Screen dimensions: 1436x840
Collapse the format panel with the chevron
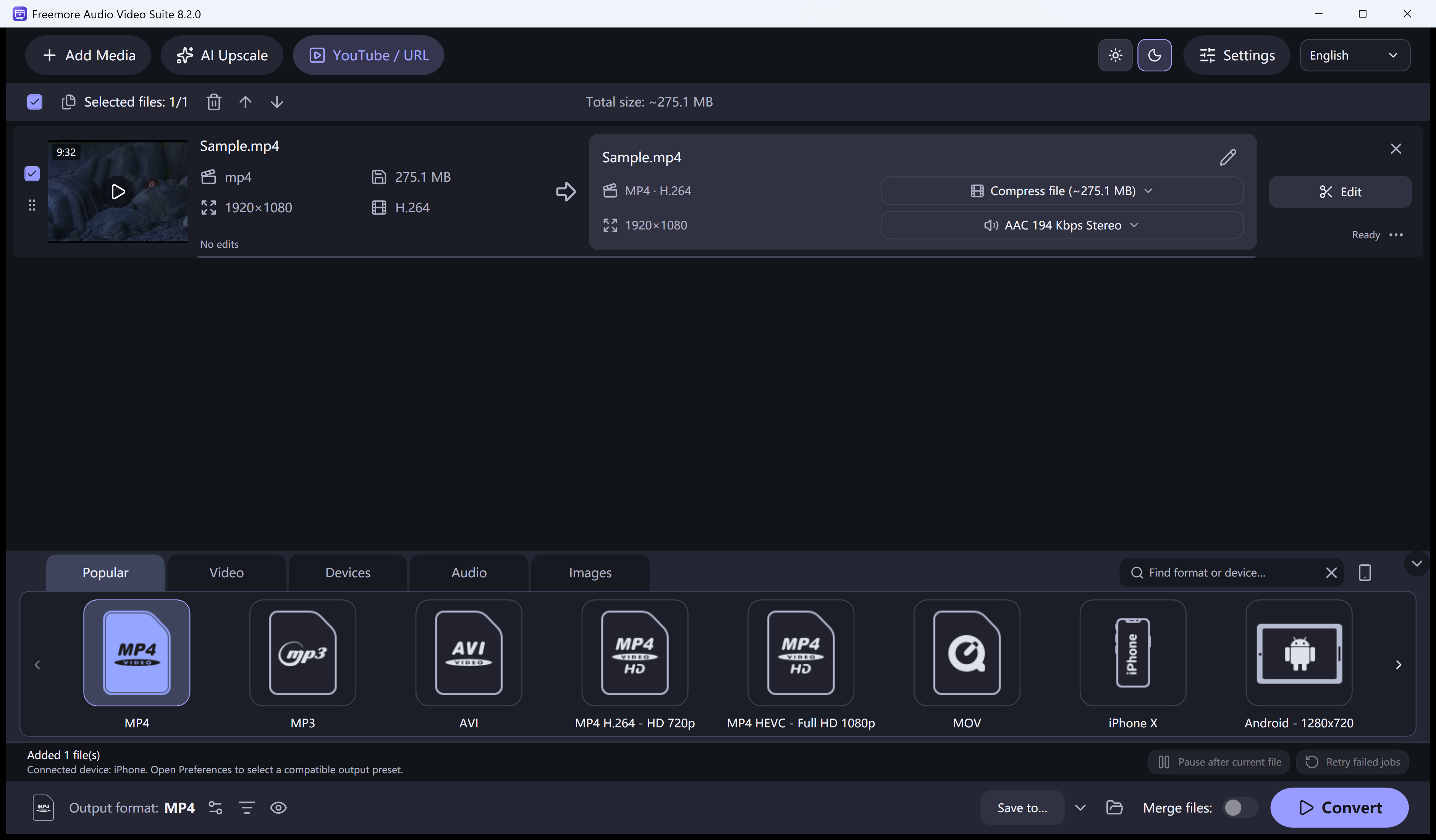pyautogui.click(x=1417, y=564)
